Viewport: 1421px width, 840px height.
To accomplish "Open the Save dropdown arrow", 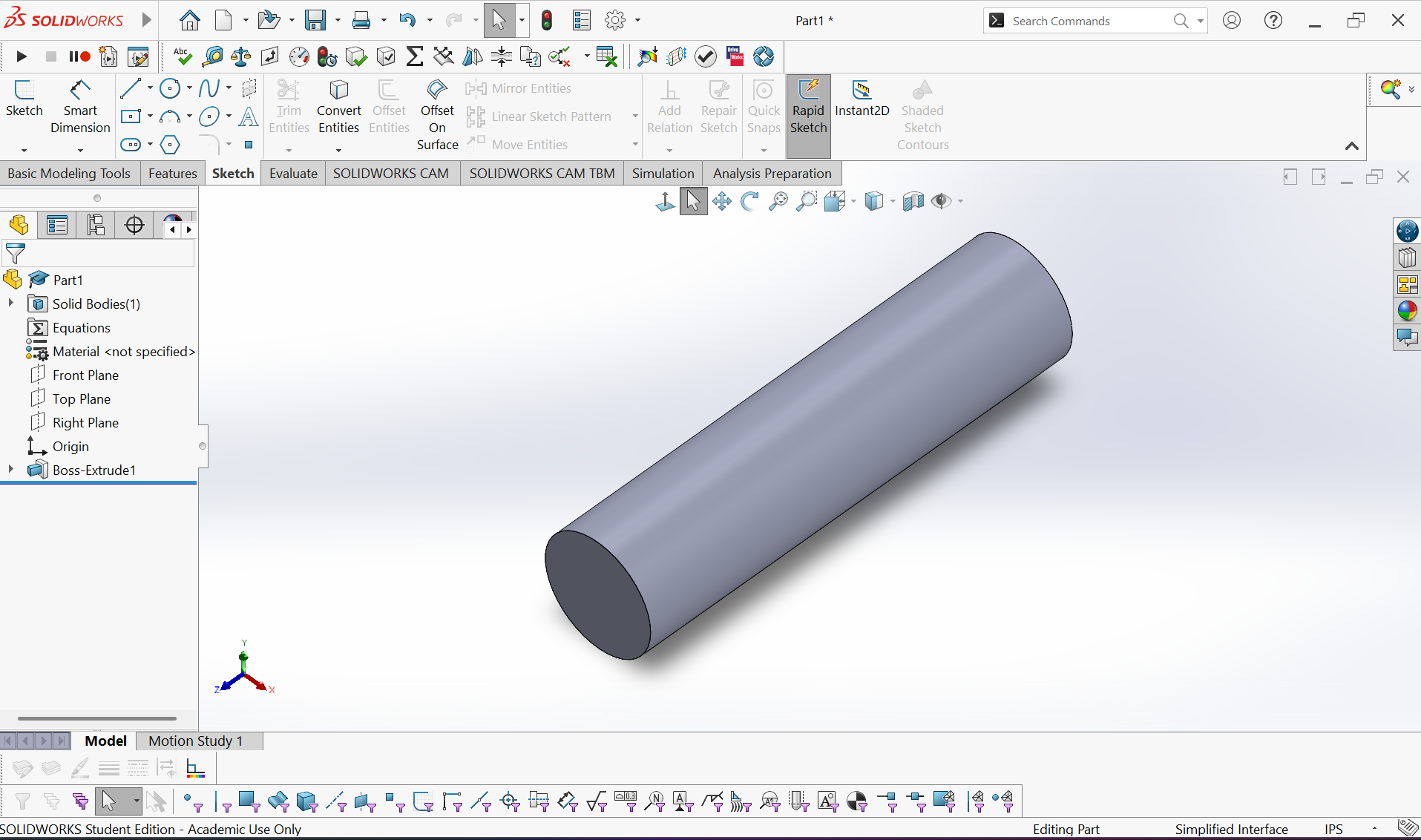I will (338, 21).
